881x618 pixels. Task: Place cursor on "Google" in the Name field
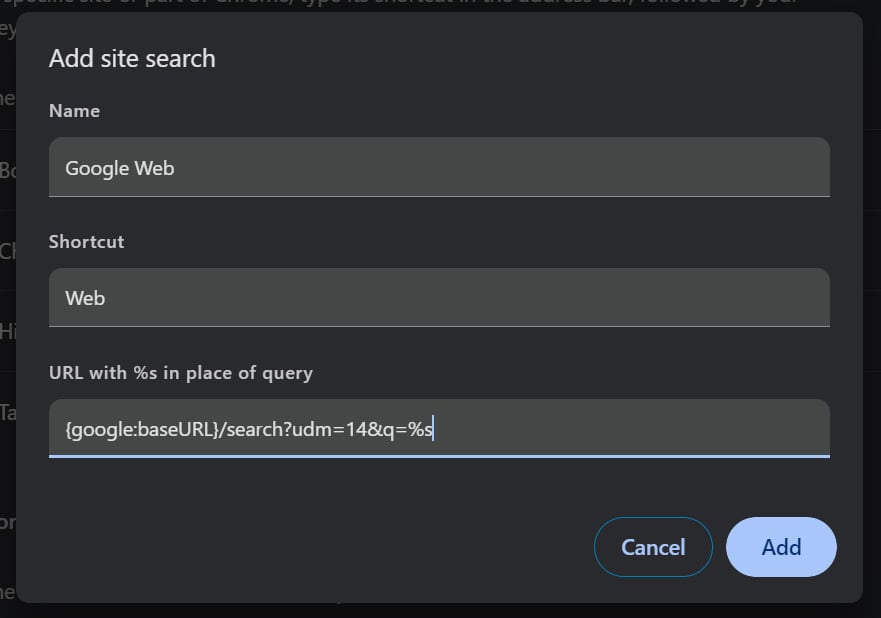tap(92, 168)
